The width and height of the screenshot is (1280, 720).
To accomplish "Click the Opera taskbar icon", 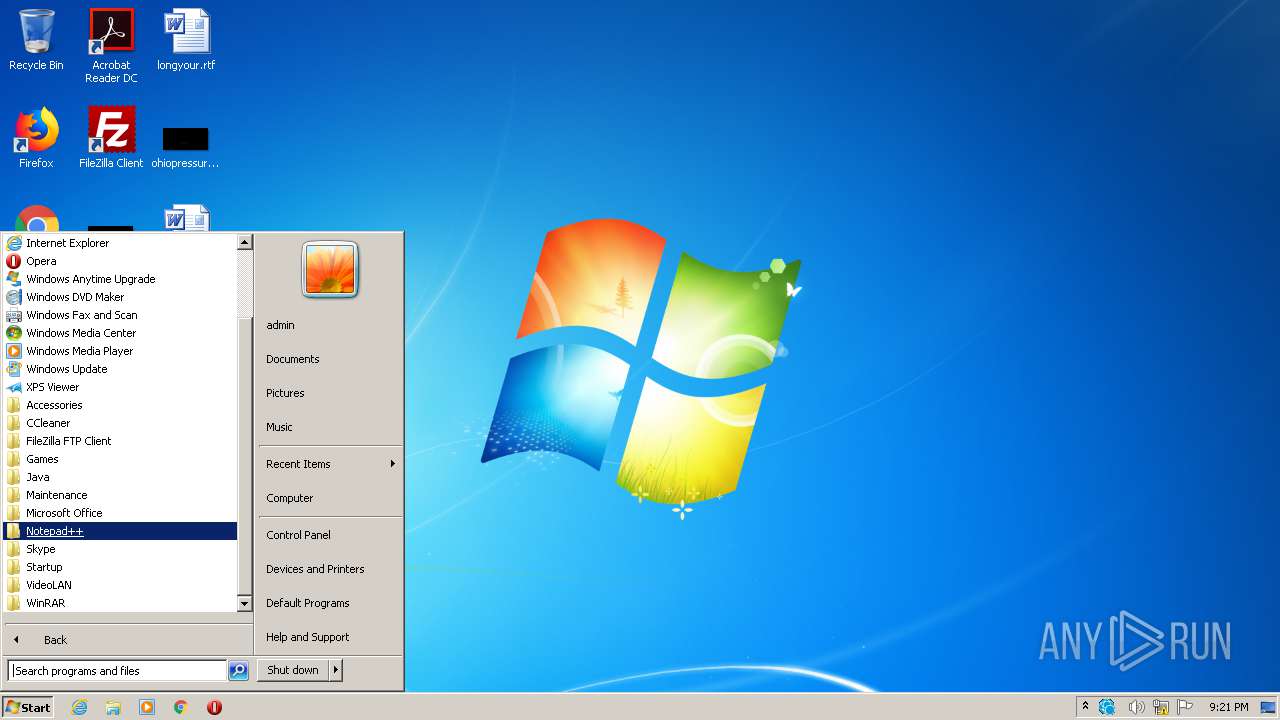I will pos(214,707).
